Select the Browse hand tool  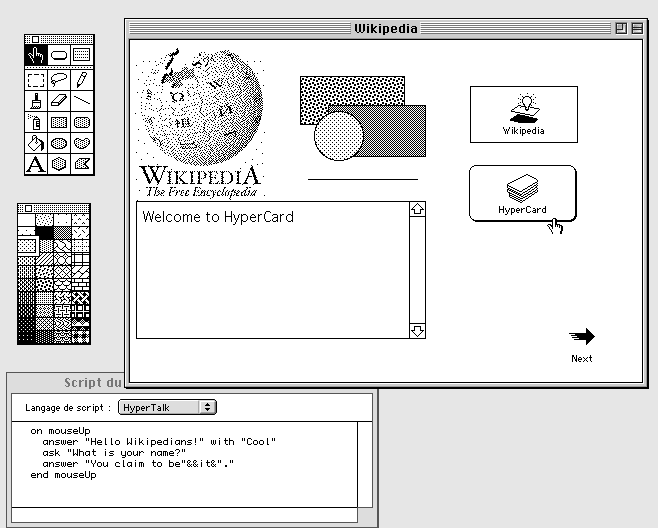(36, 55)
